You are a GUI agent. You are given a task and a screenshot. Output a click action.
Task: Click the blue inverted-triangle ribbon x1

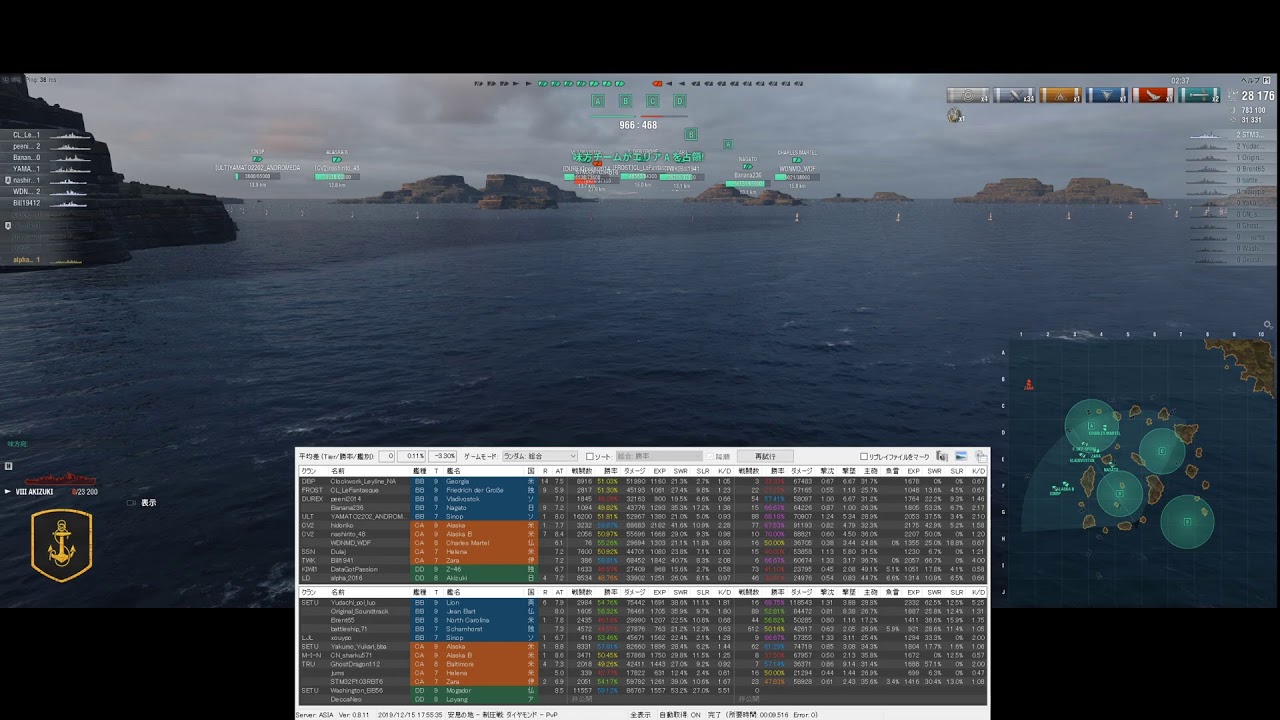(x=1105, y=95)
